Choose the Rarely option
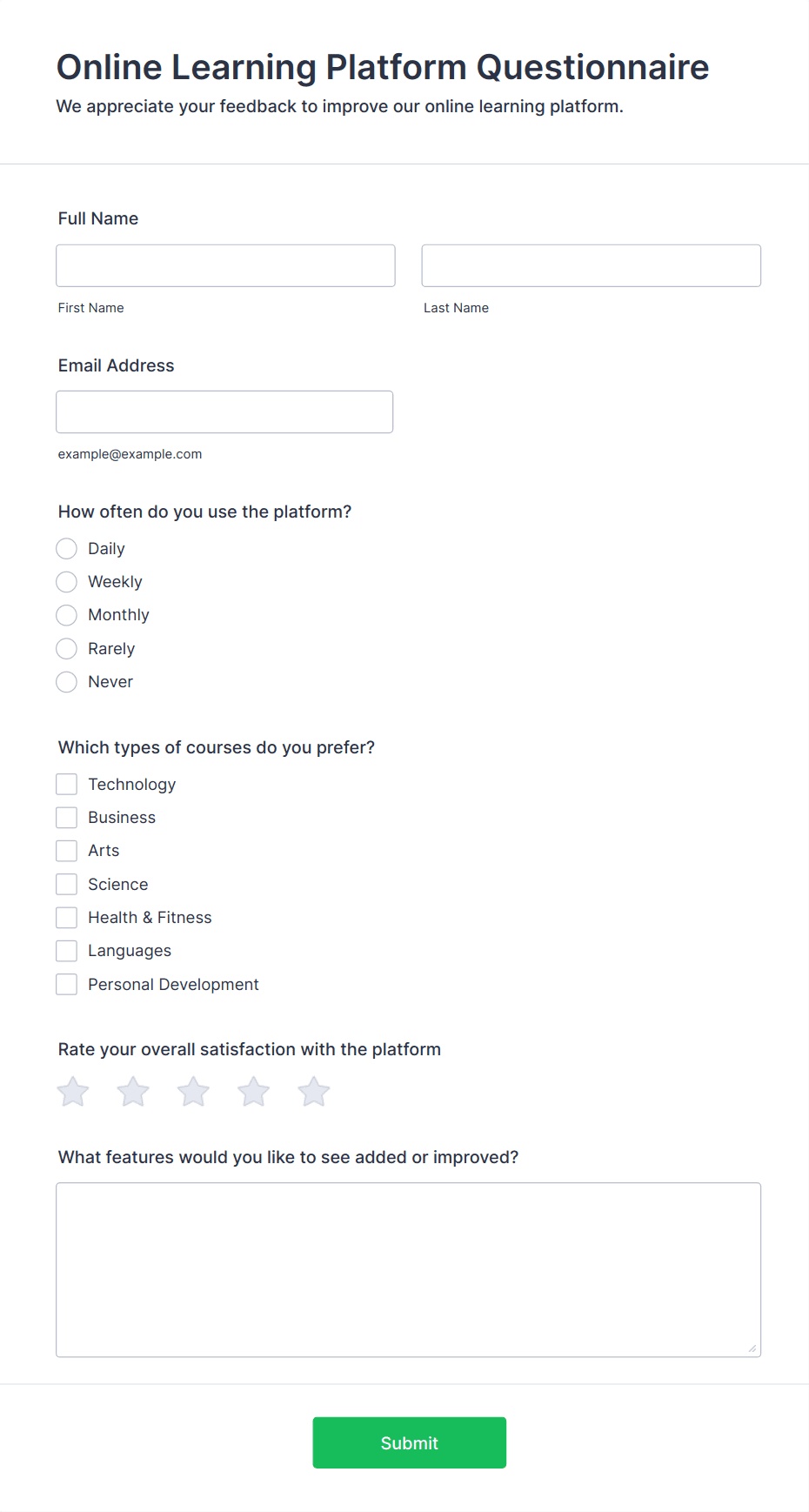 66,648
